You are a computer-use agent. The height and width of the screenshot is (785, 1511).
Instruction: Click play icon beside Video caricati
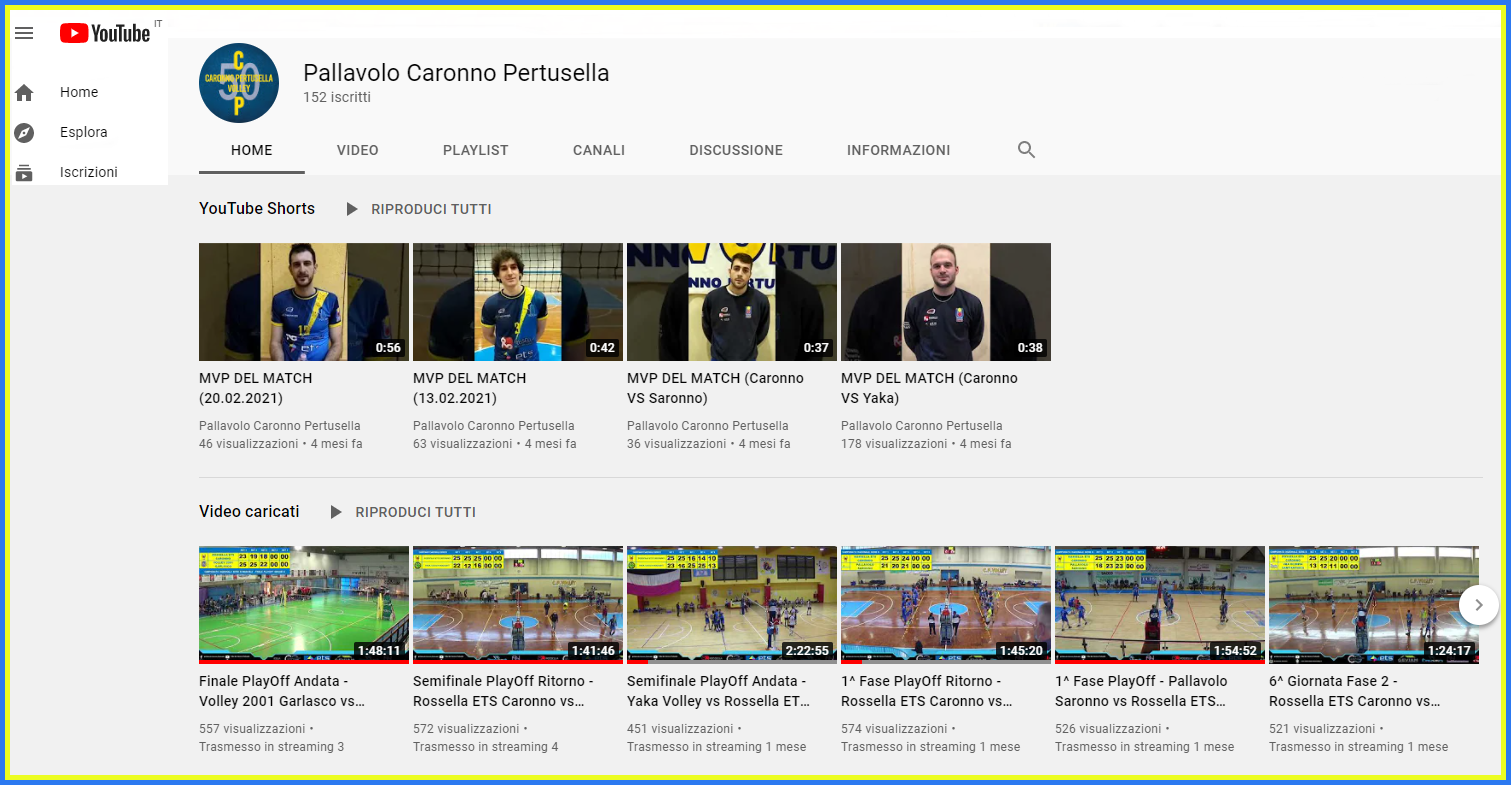point(336,512)
